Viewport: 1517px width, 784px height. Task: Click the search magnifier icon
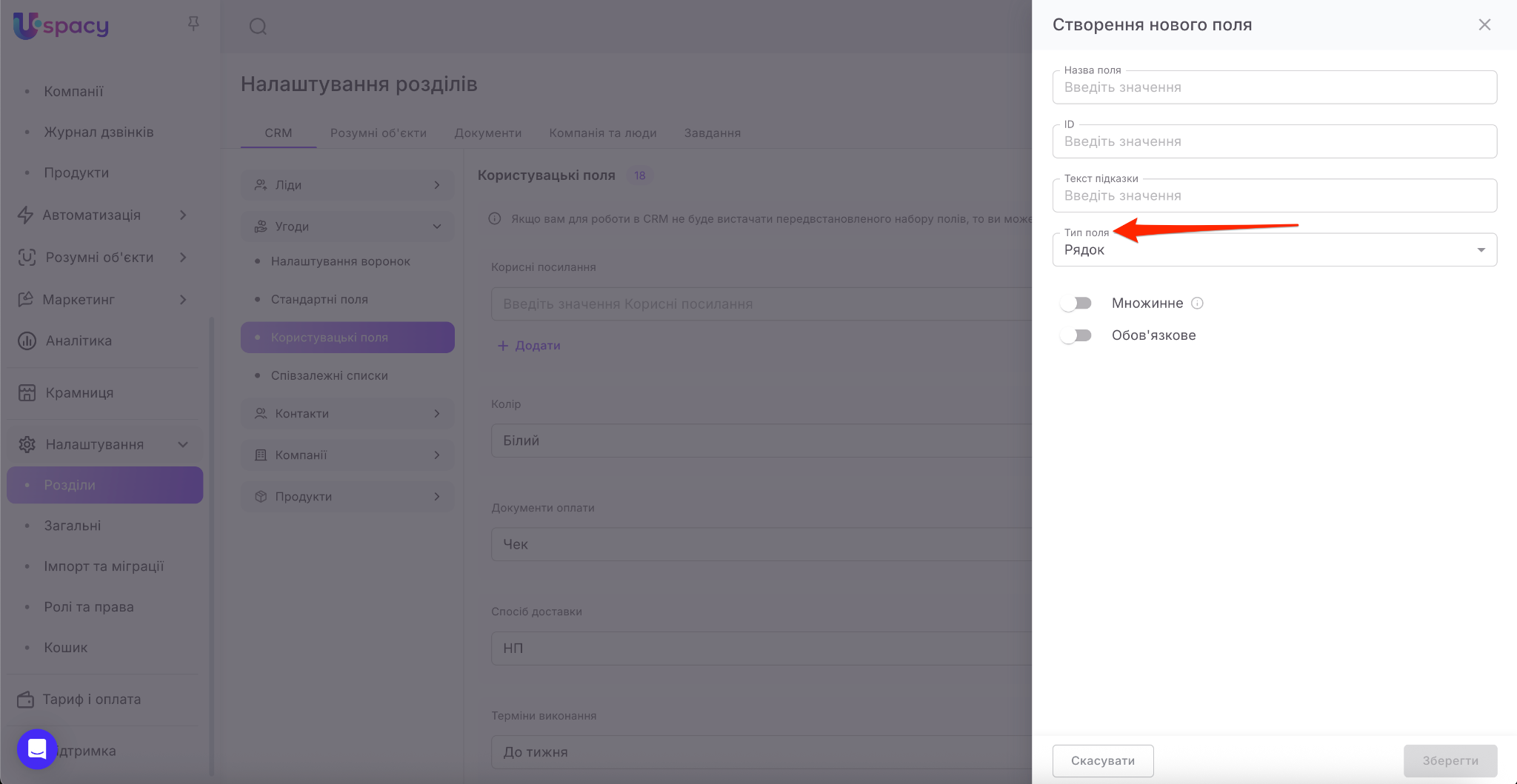tap(258, 27)
